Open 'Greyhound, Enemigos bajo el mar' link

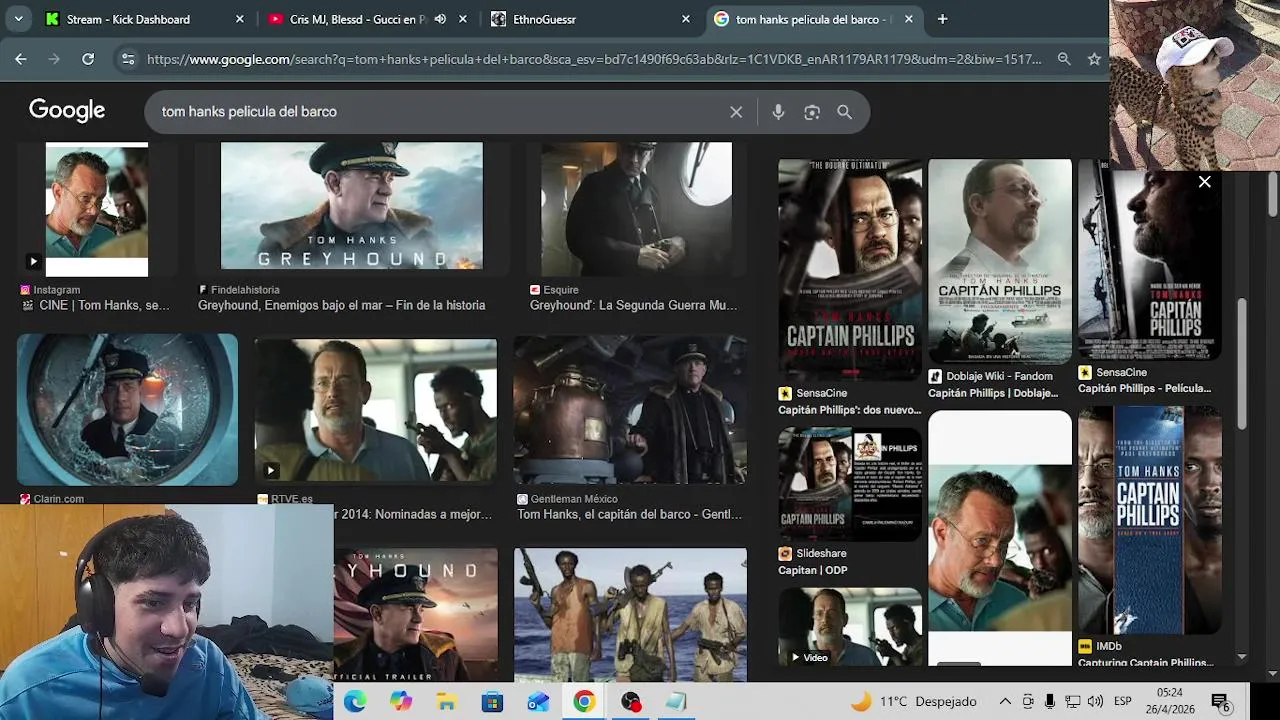tap(341, 306)
